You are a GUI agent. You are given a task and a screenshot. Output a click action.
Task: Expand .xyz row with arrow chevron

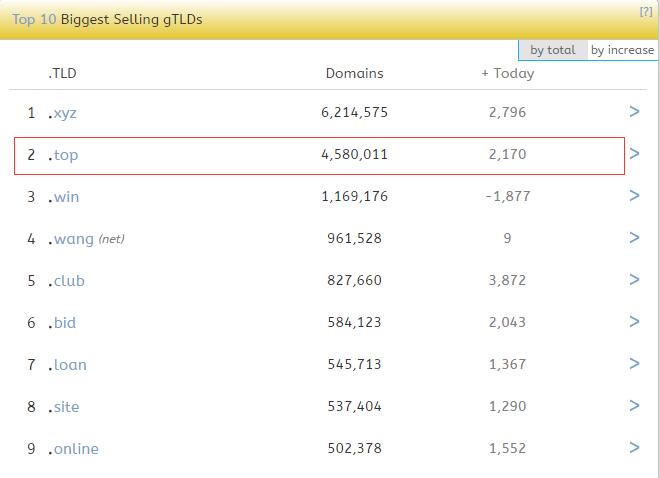coord(634,112)
